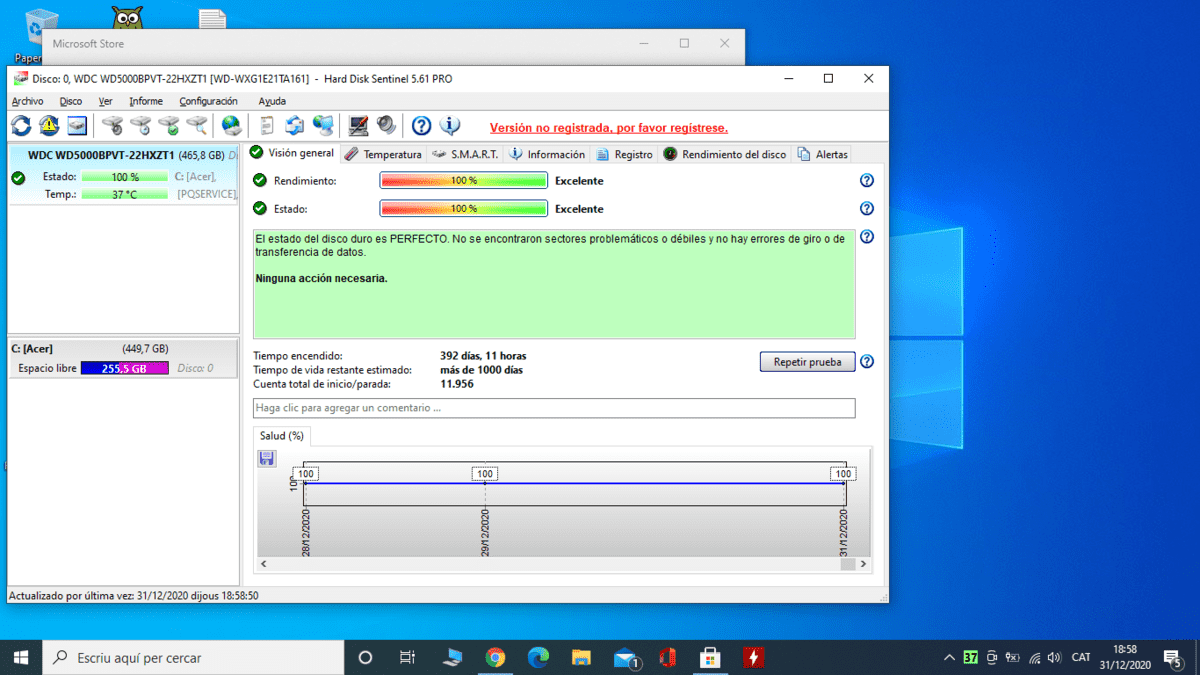Click the send report envelope icon
Viewport: 1200px width, 675px height.
pyautogui.click(x=294, y=126)
